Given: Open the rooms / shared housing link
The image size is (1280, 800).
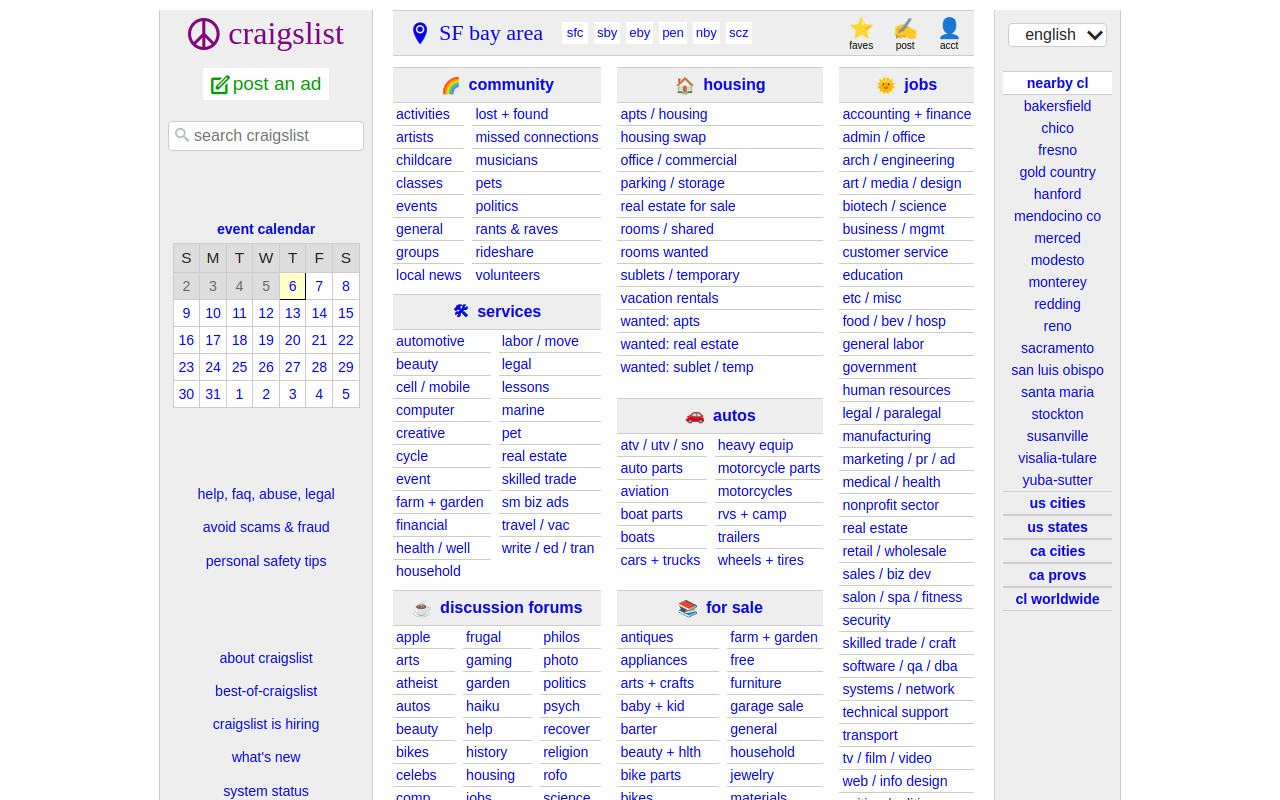Looking at the screenshot, I should click(667, 229).
